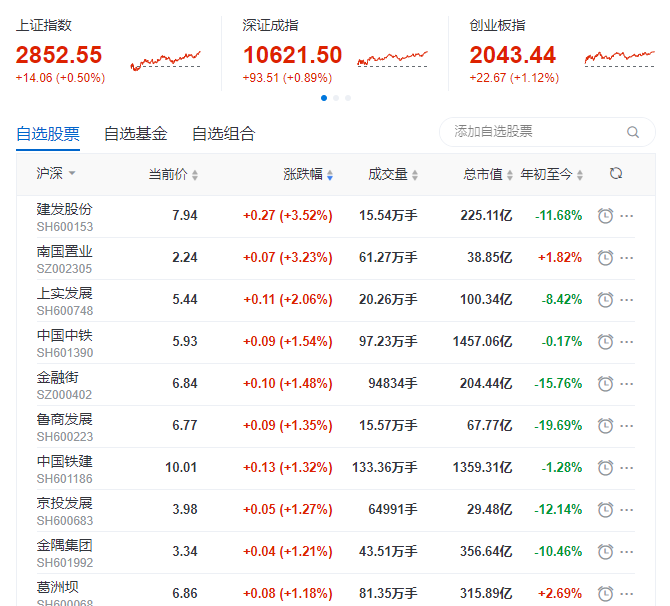Sort by 涨跌幅 column
The width and height of the screenshot is (670, 606).
[308, 174]
